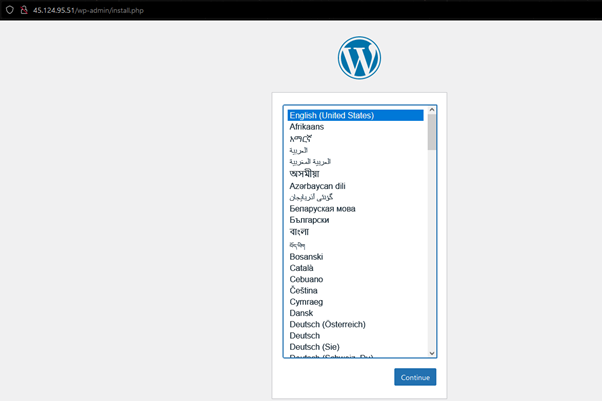Click the insecure connection padlock icon
This screenshot has width=602, height=401.
coord(24,10)
